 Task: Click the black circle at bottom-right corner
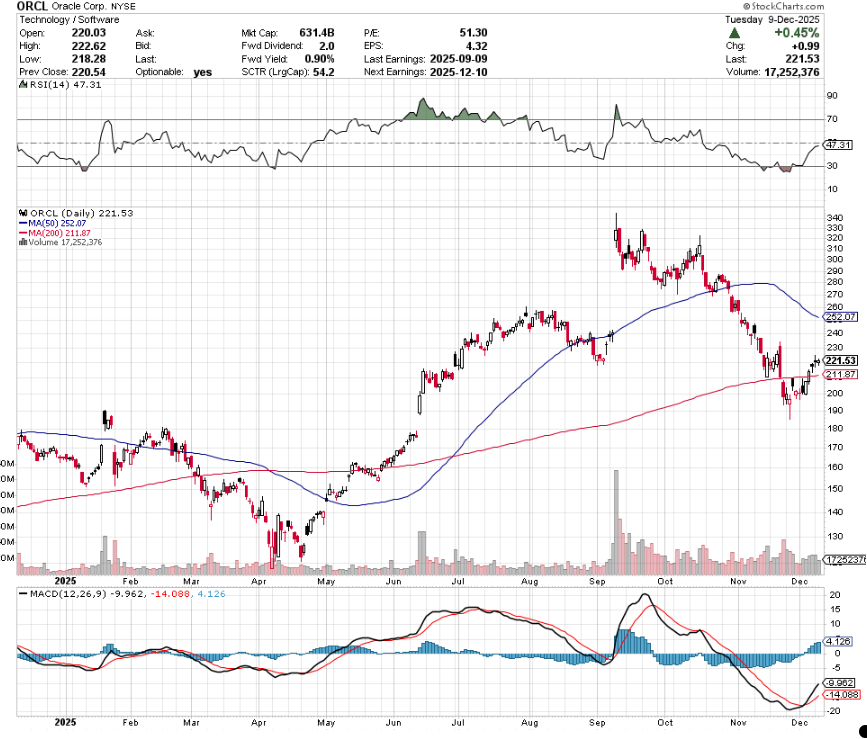tap(860, 731)
